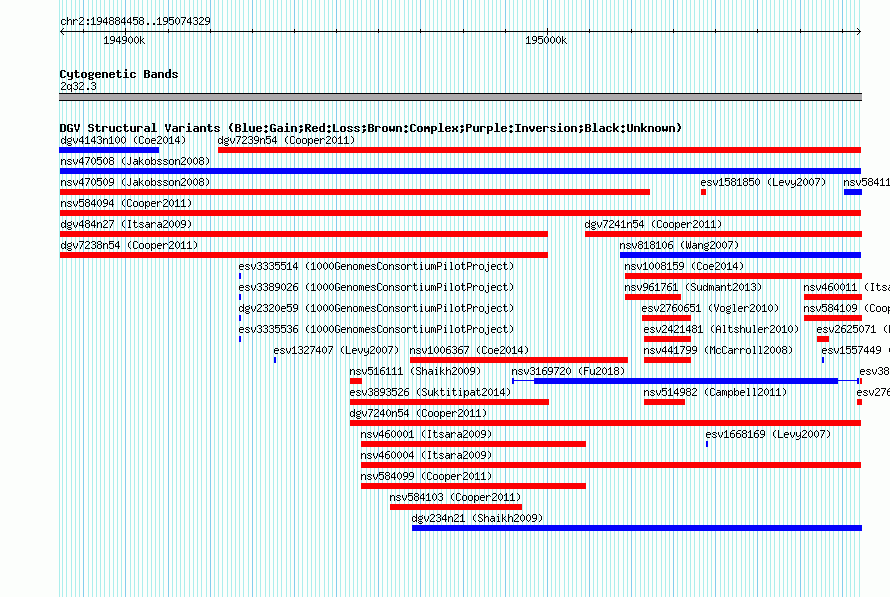This screenshot has height=597, width=890.
Task: Open variant nsv470509 (Jakobsson2008)
Action: point(355,192)
